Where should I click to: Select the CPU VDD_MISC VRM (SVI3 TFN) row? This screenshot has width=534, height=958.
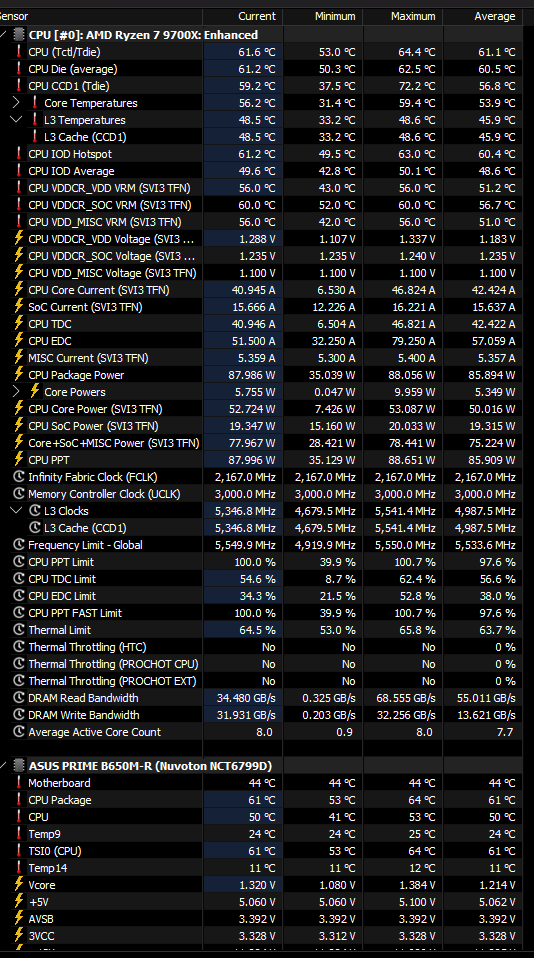[x=262, y=222]
